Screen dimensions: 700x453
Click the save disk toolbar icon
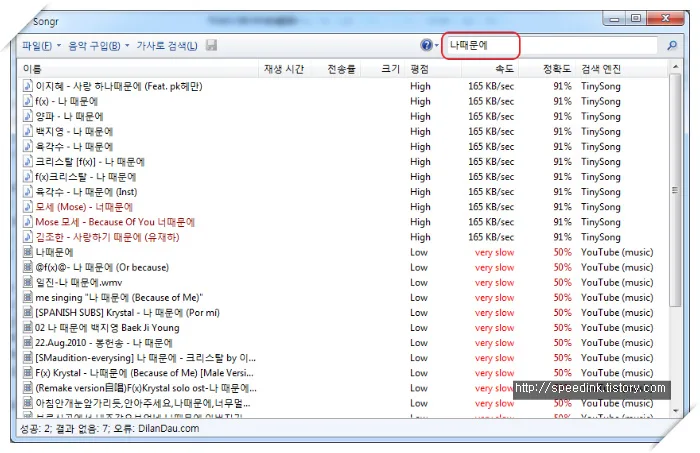point(211,45)
